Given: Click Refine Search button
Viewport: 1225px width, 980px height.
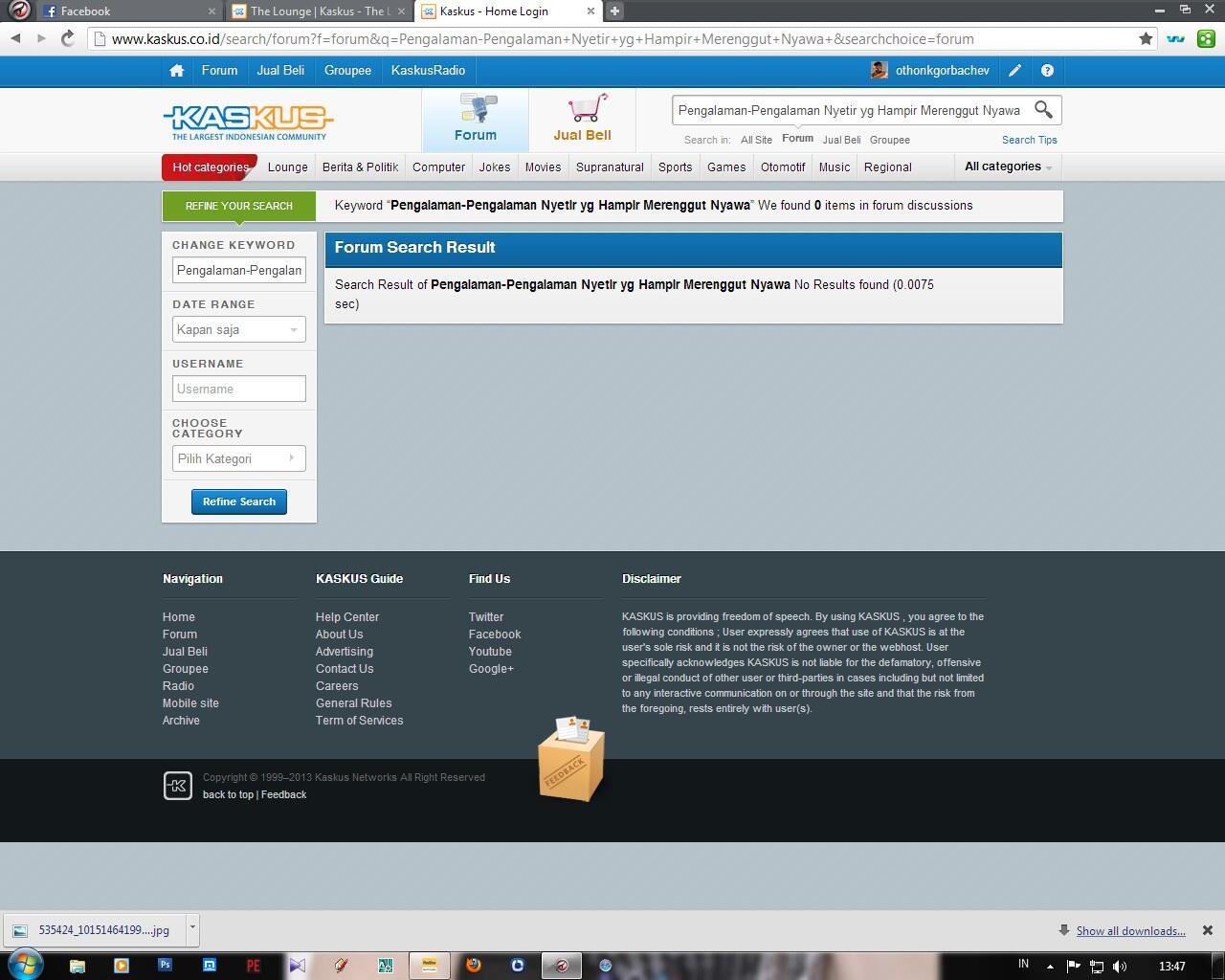Looking at the screenshot, I should pyautogui.click(x=239, y=501).
